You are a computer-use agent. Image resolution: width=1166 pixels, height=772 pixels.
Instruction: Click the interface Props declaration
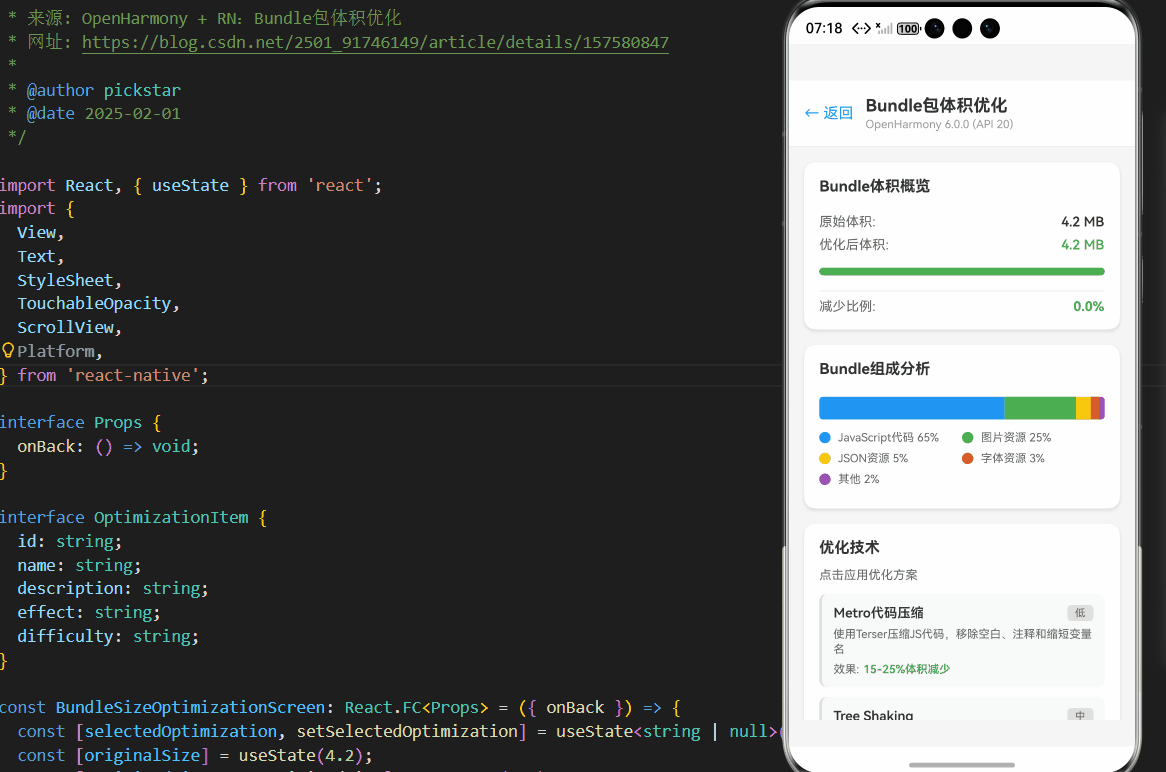80,422
